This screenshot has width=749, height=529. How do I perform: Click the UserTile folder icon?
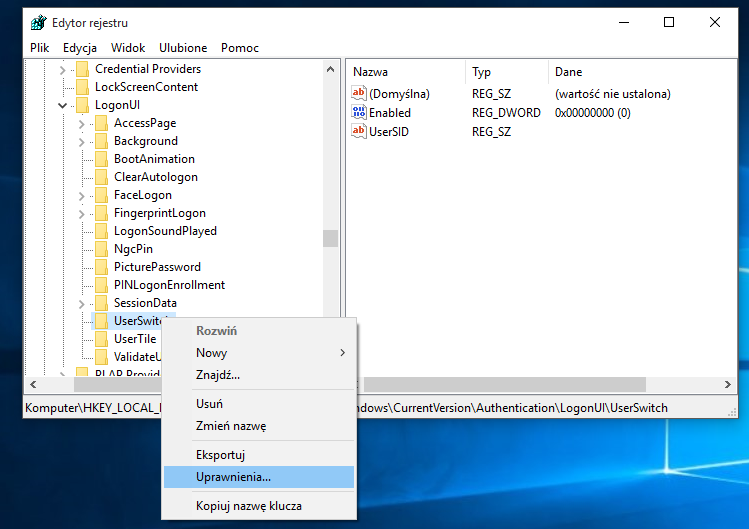101,339
